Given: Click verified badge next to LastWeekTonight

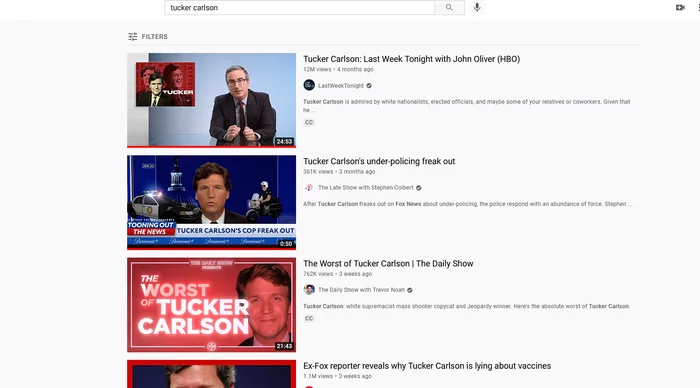Looking at the screenshot, I should (x=369, y=86).
